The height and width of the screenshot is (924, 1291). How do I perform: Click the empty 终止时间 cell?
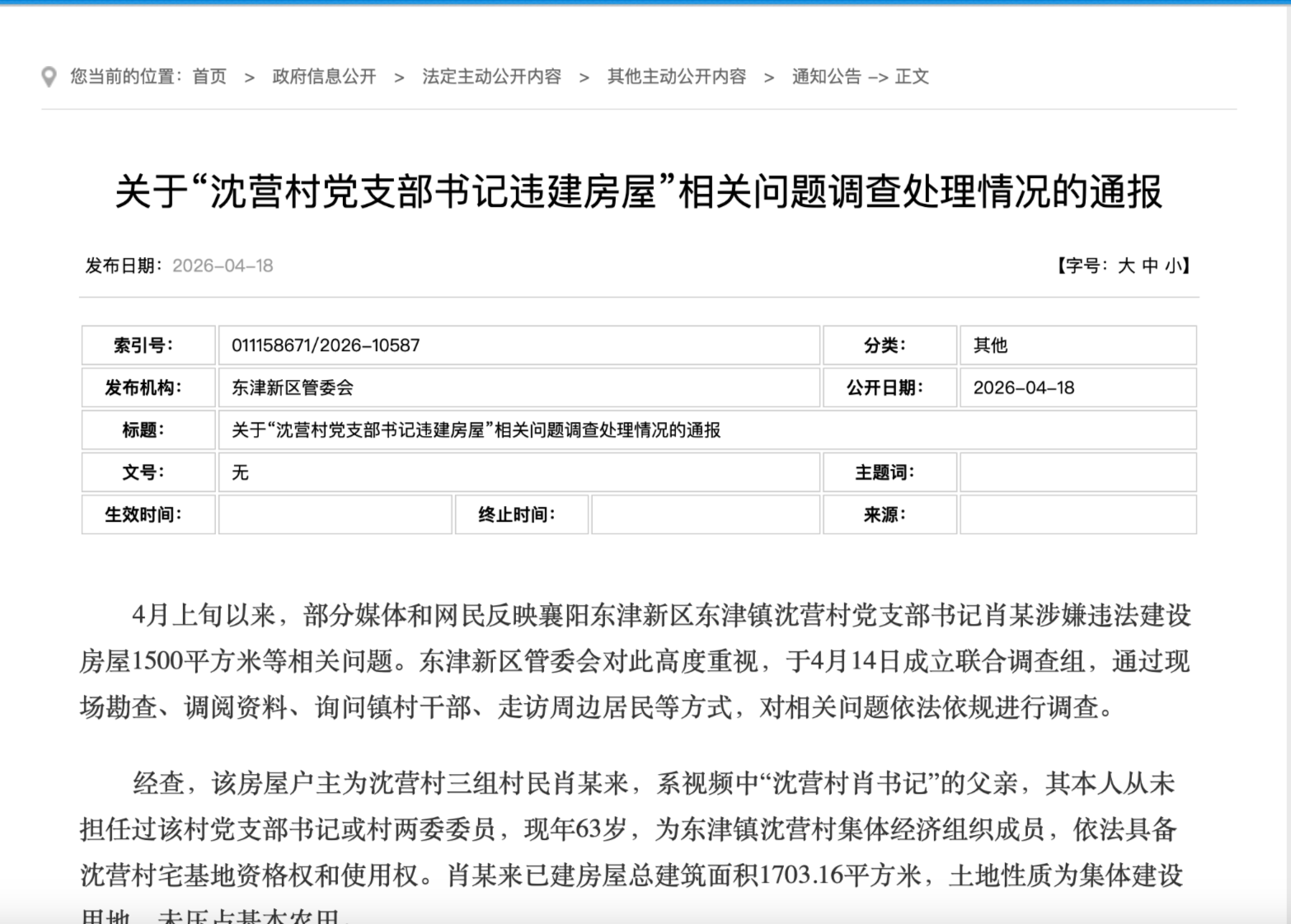tap(705, 514)
